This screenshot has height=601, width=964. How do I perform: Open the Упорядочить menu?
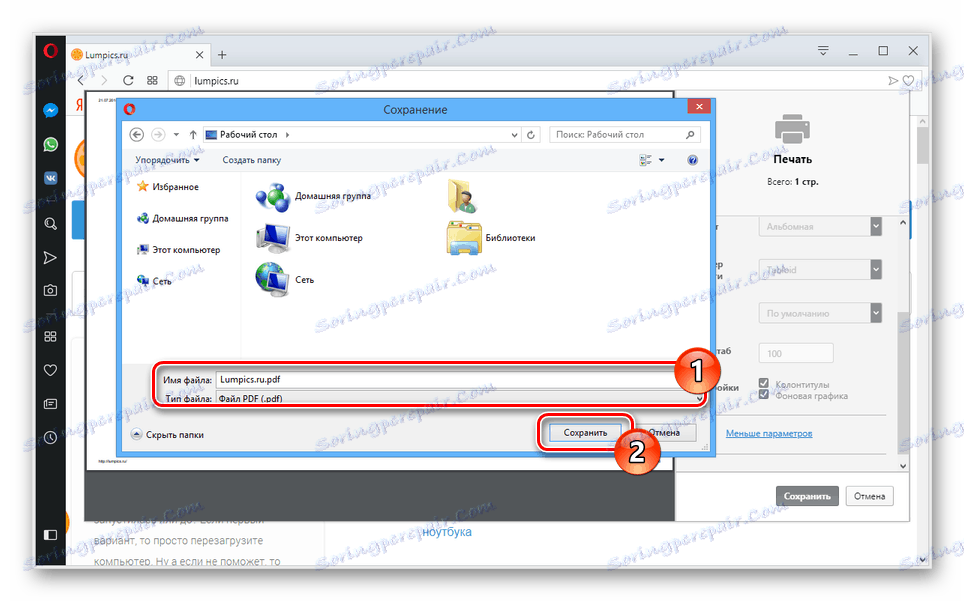pos(167,160)
